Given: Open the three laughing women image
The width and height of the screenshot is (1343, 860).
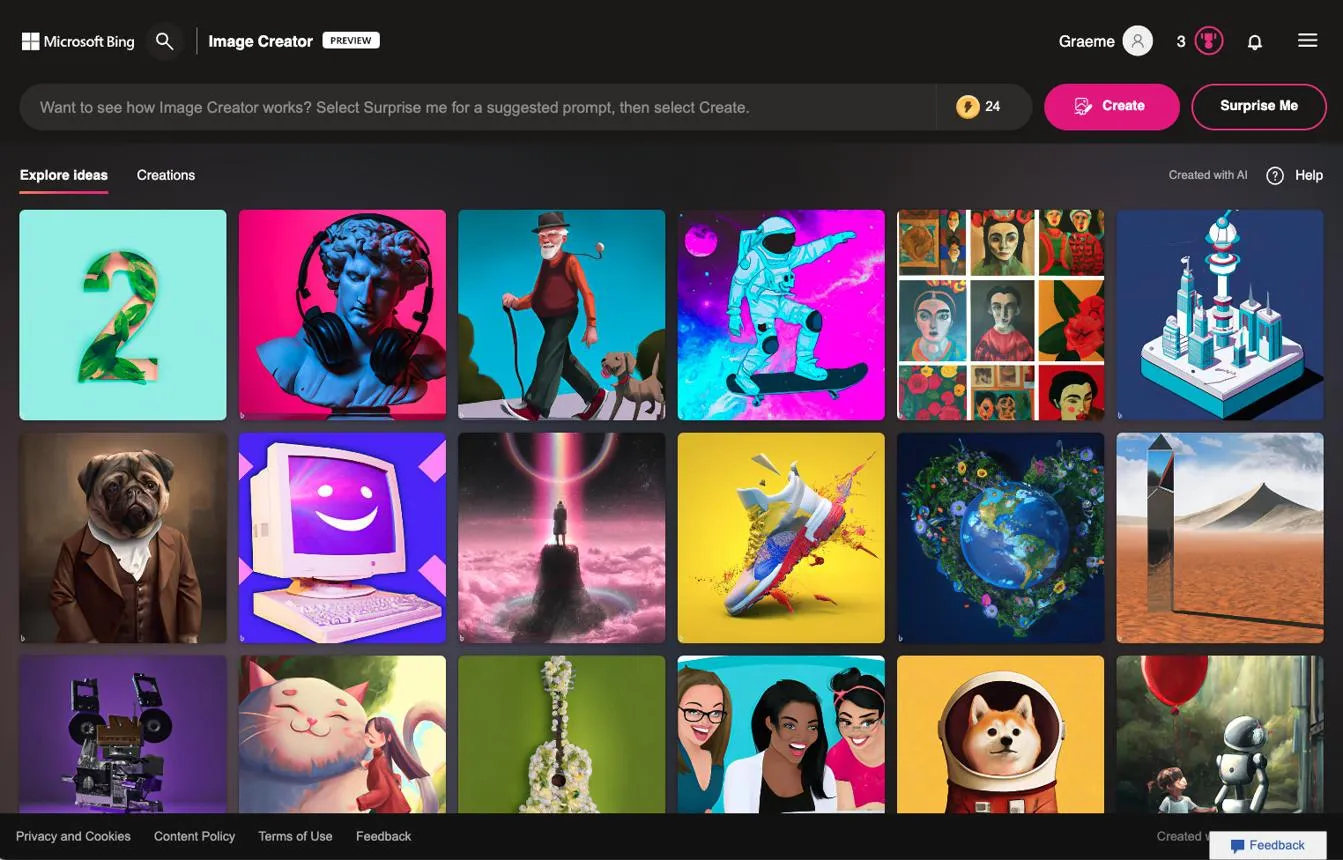Looking at the screenshot, I should [x=781, y=735].
